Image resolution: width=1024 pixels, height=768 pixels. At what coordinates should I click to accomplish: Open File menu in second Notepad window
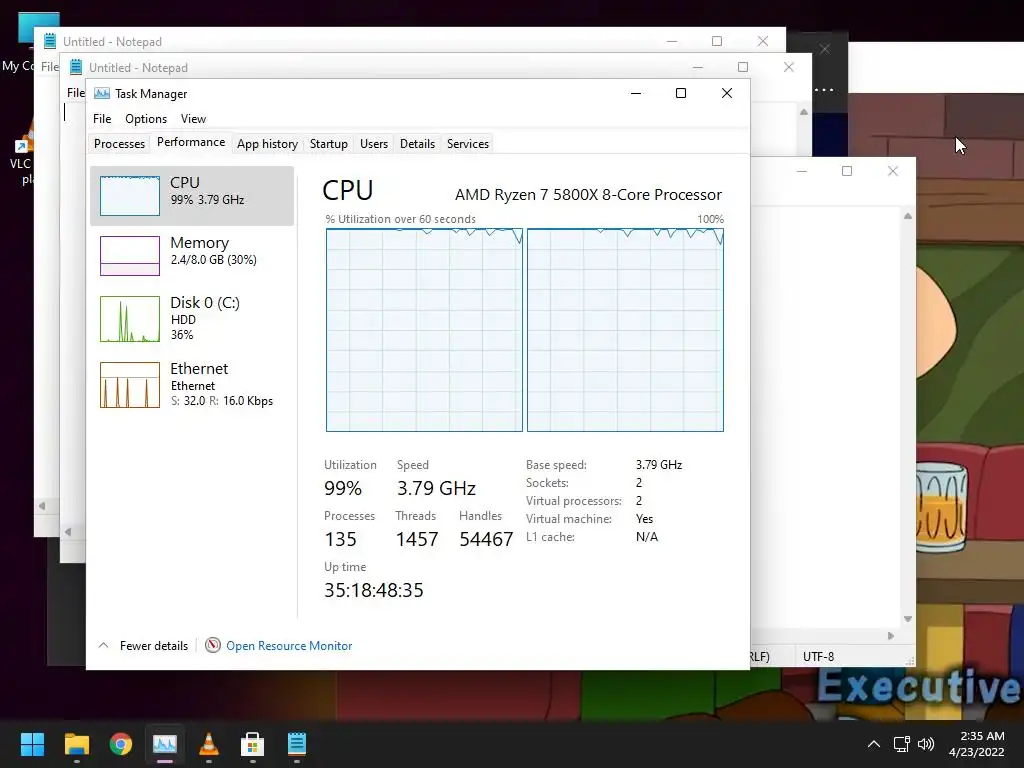(76, 93)
